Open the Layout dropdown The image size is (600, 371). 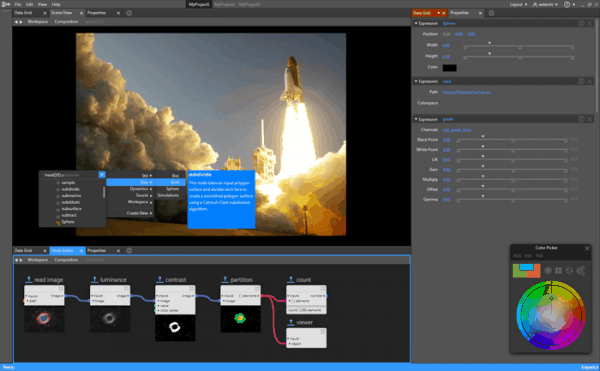pos(518,4)
